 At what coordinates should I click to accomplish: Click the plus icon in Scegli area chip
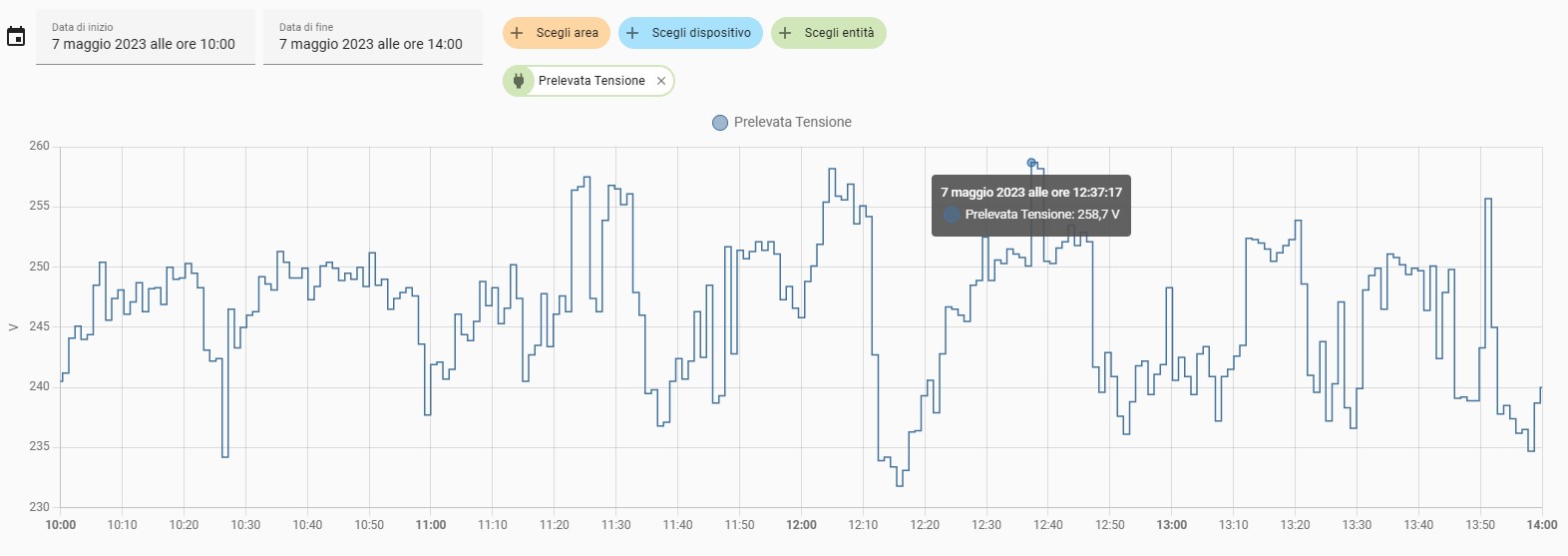pos(517,33)
